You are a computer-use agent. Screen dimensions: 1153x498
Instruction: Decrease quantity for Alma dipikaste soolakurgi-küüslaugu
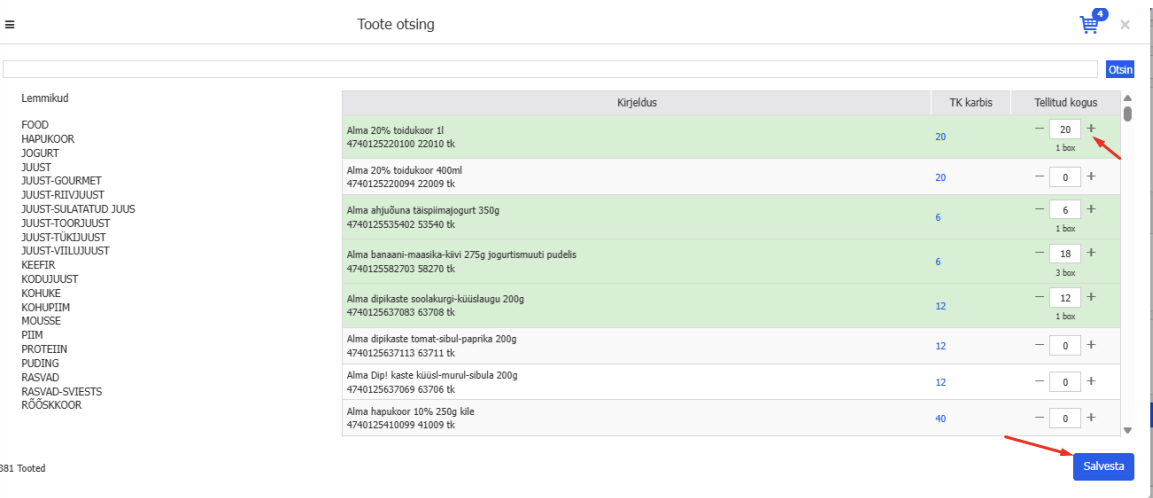pos(1040,297)
